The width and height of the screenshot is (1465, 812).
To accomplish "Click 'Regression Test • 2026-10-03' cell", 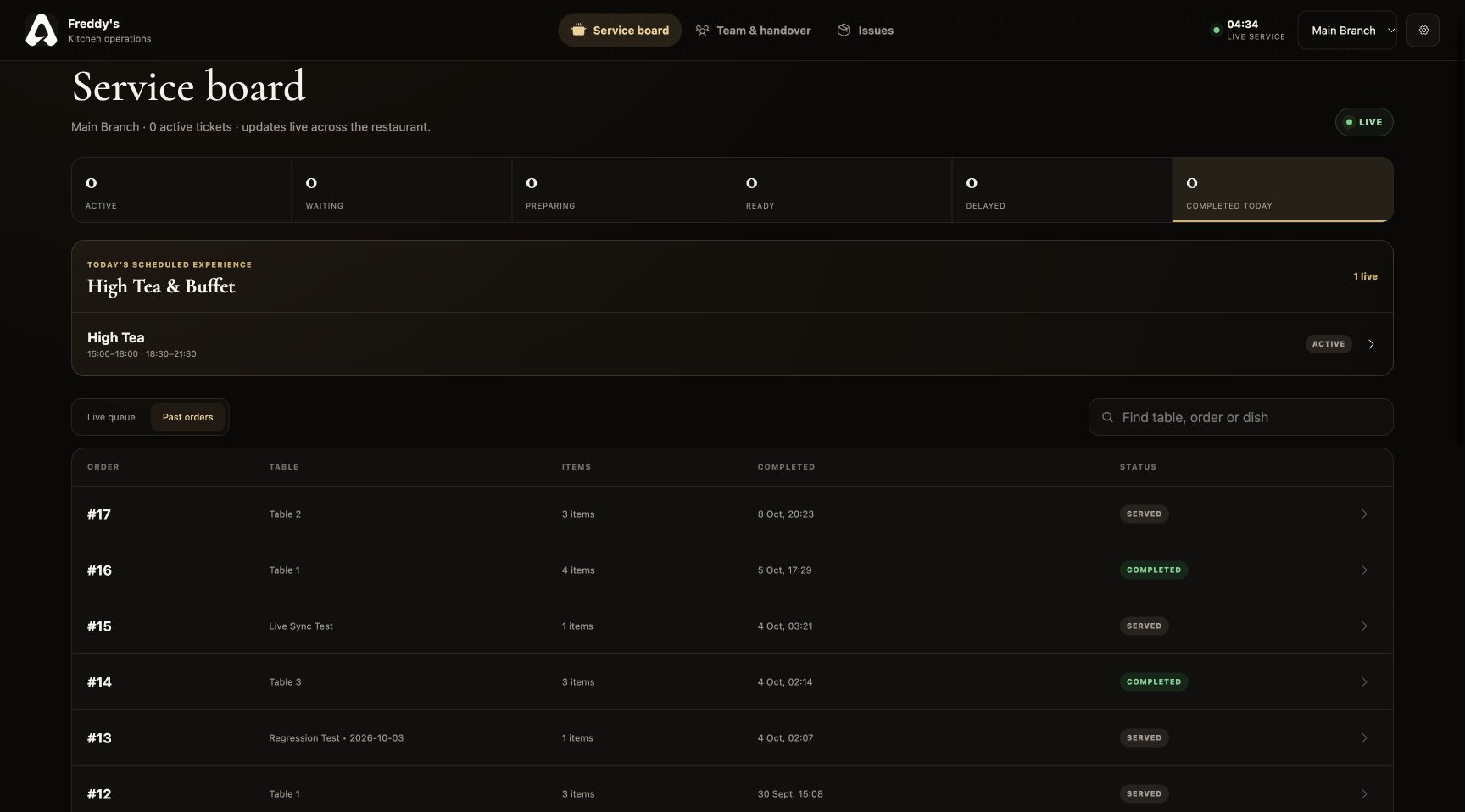I will coord(337,738).
